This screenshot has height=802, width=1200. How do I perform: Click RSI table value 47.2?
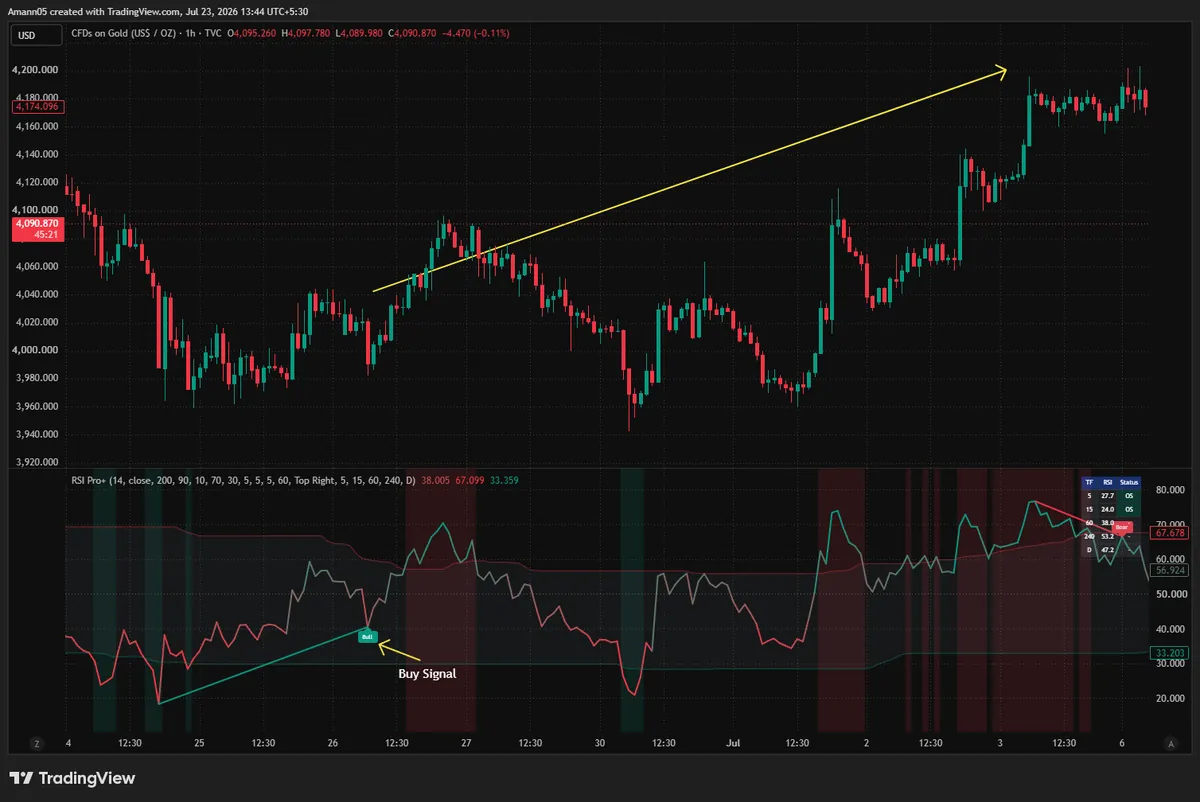tap(1107, 550)
